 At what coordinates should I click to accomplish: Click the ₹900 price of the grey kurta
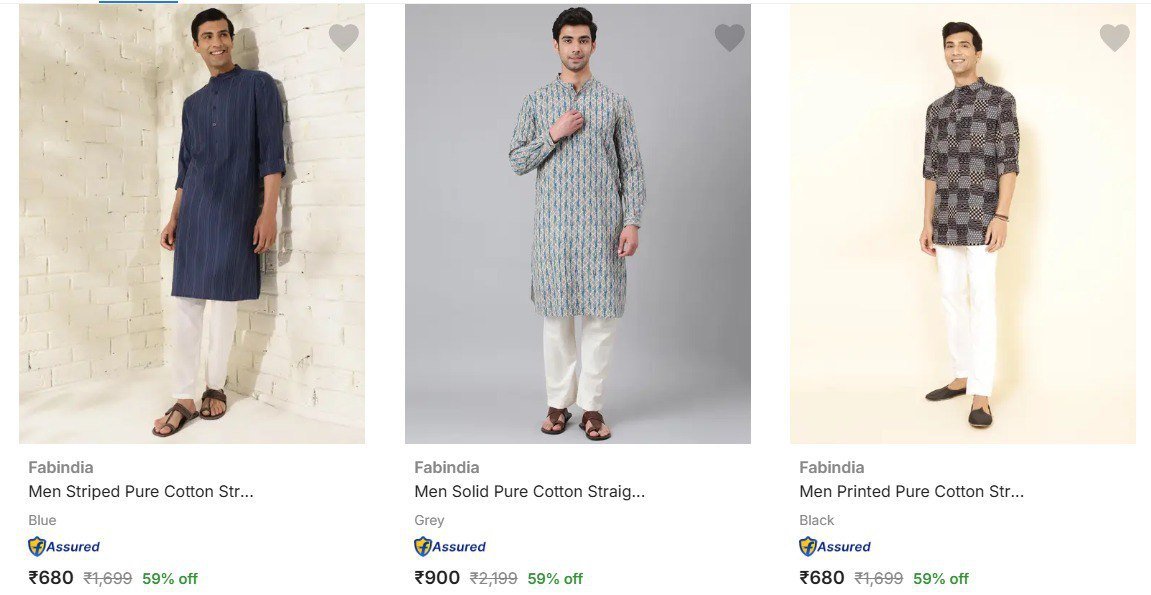(x=437, y=578)
